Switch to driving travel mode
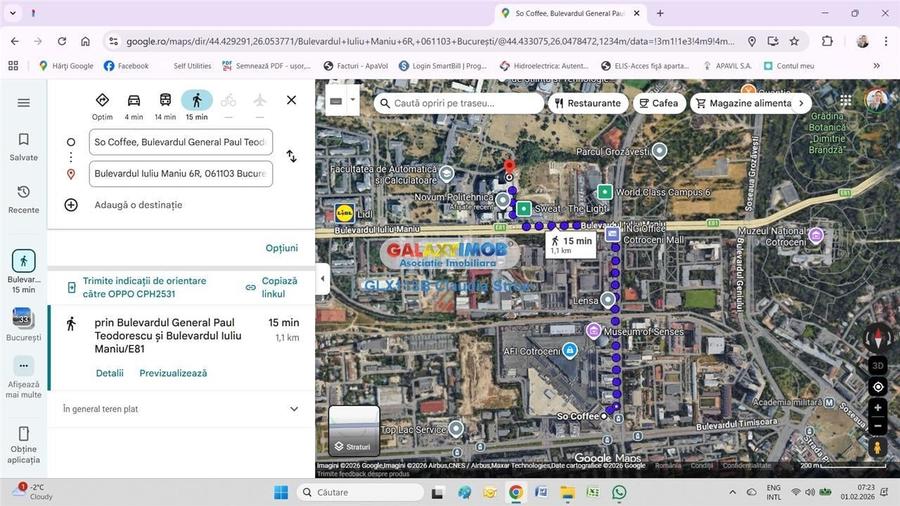900x506 pixels. [134, 104]
